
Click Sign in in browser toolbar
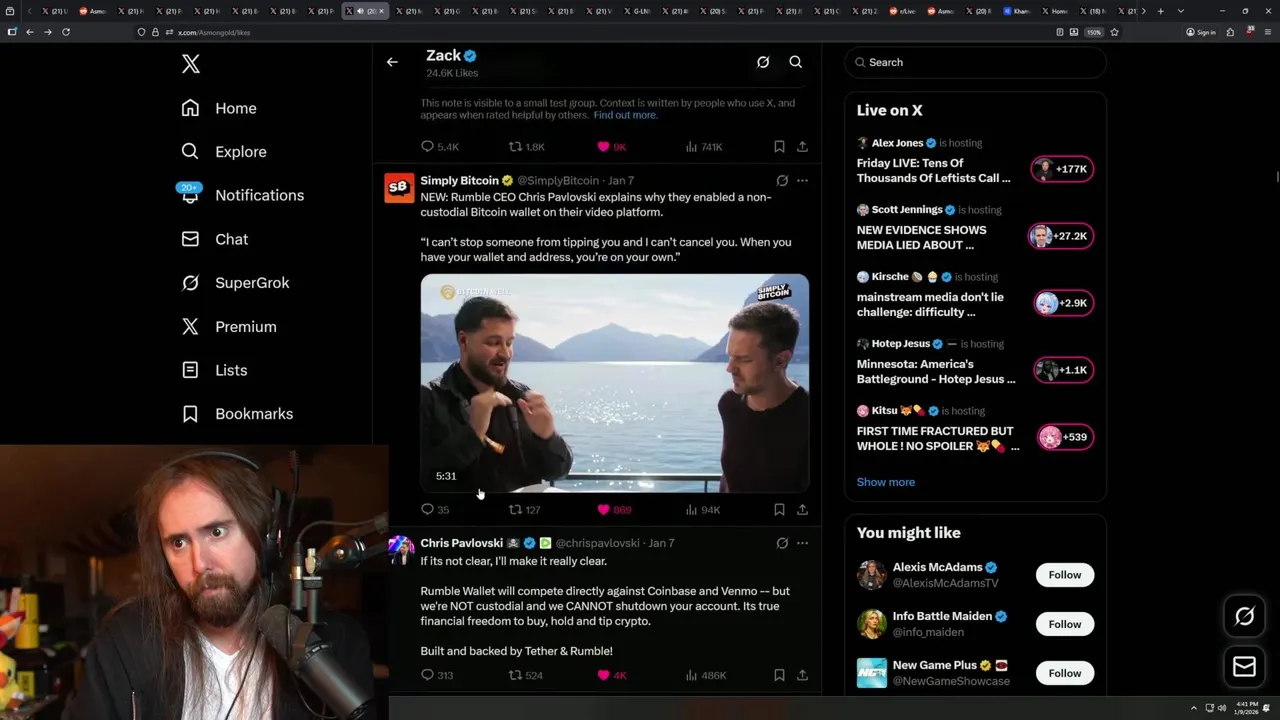tap(1201, 32)
